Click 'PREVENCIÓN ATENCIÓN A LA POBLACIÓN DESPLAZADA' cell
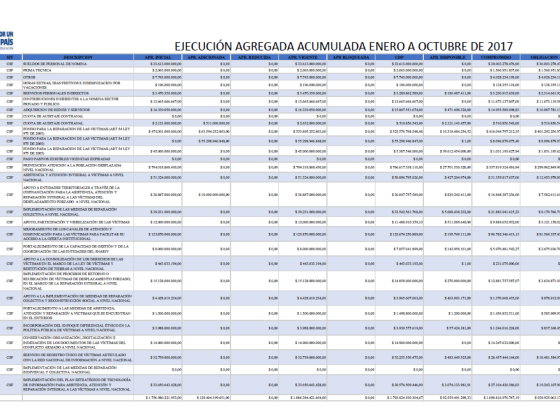This screenshot has width=560, height=420. click(78, 168)
